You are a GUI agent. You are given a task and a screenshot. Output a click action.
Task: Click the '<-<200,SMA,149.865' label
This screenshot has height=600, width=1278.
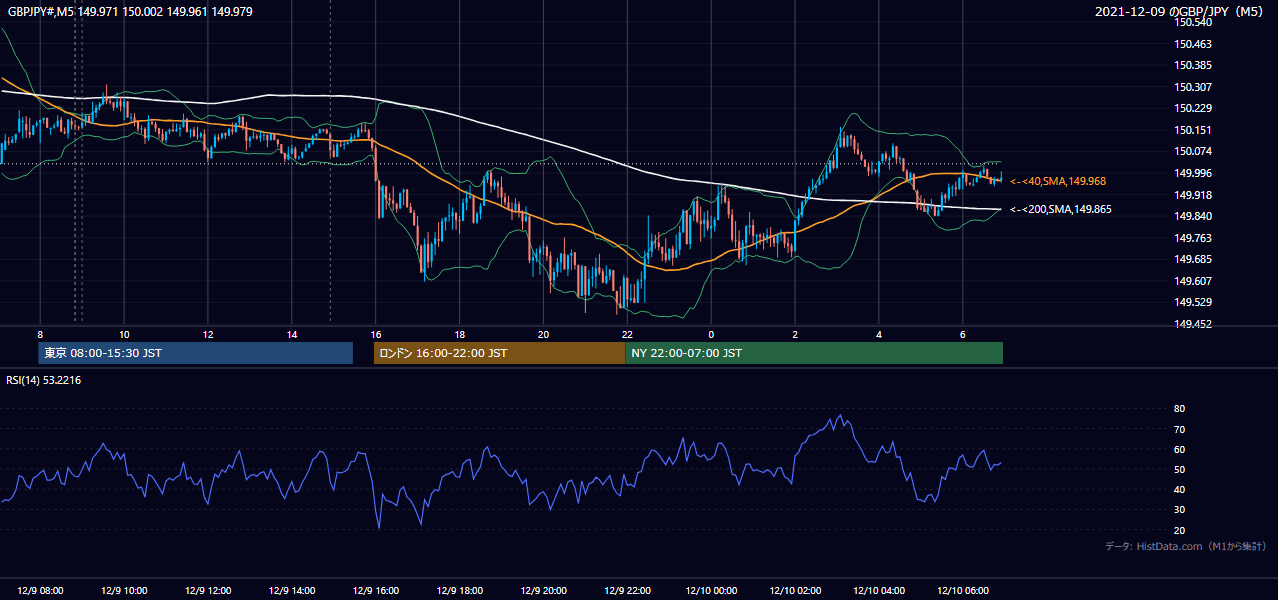point(1060,210)
